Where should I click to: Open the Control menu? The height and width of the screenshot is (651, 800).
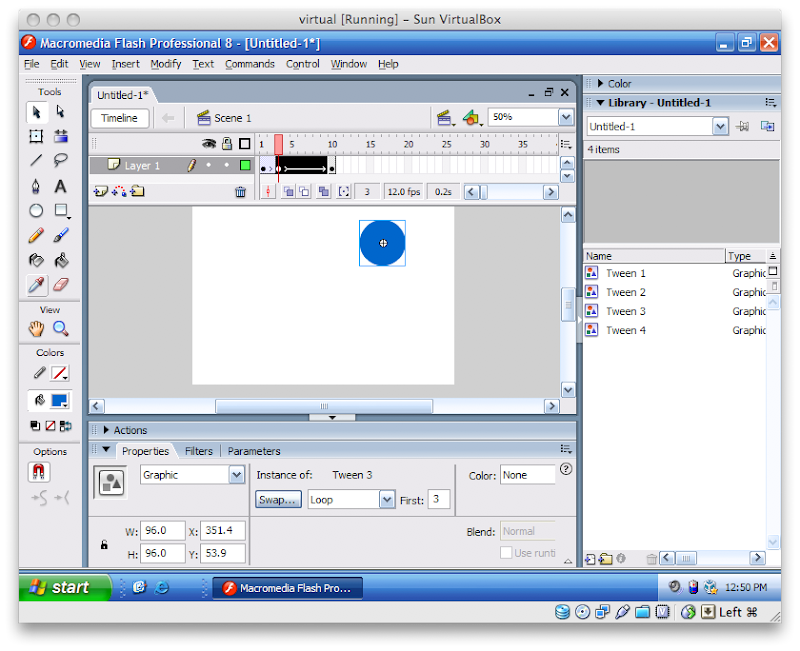(303, 64)
